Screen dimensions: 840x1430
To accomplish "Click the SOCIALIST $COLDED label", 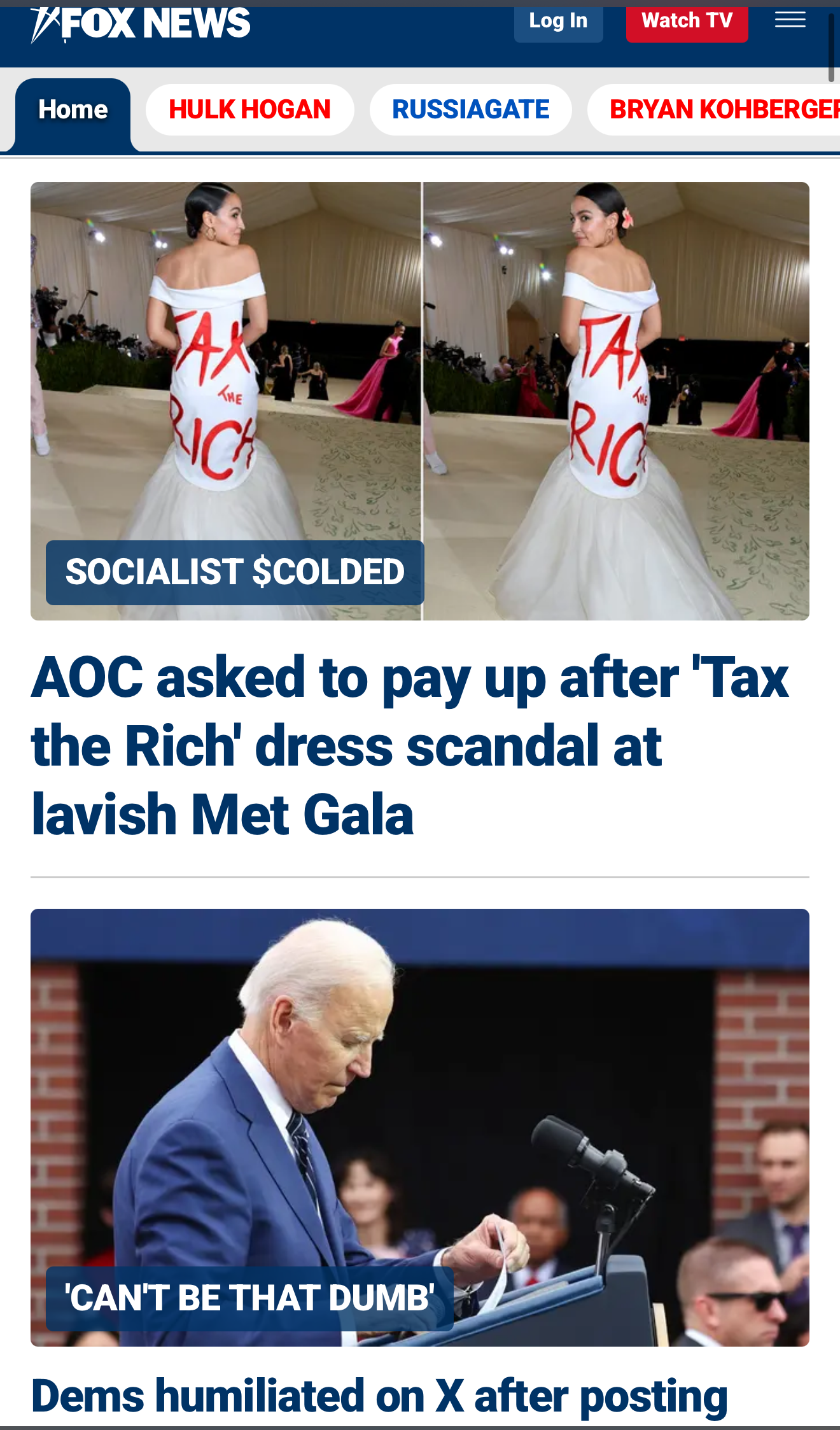I will pyautogui.click(x=235, y=572).
